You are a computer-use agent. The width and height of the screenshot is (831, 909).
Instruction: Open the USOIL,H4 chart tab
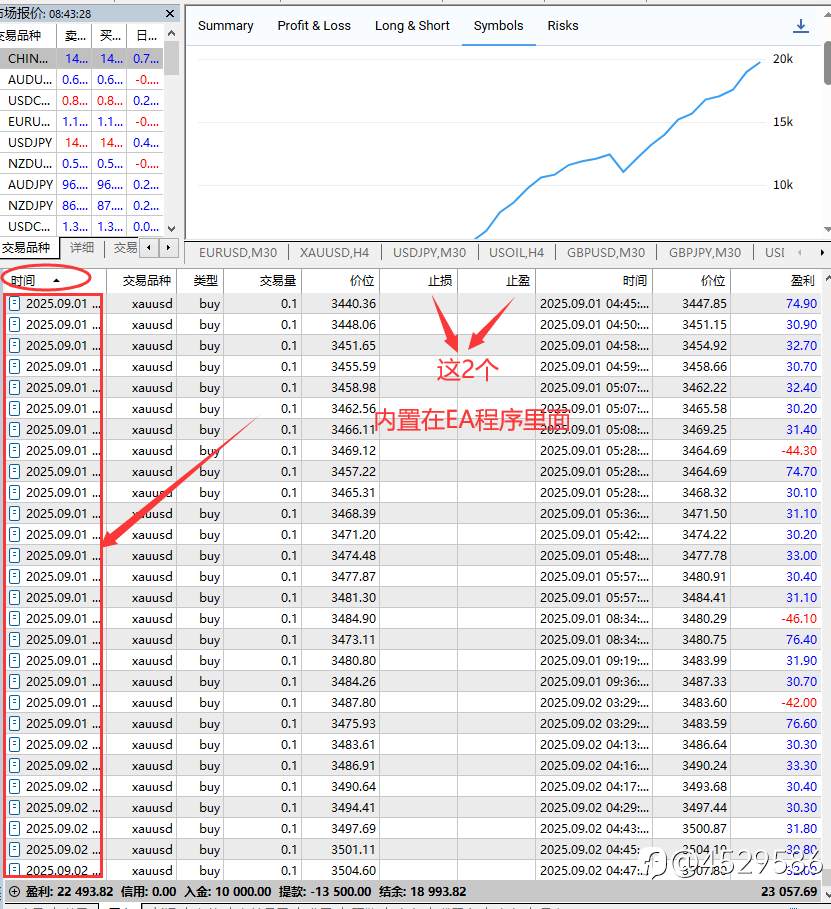point(516,253)
